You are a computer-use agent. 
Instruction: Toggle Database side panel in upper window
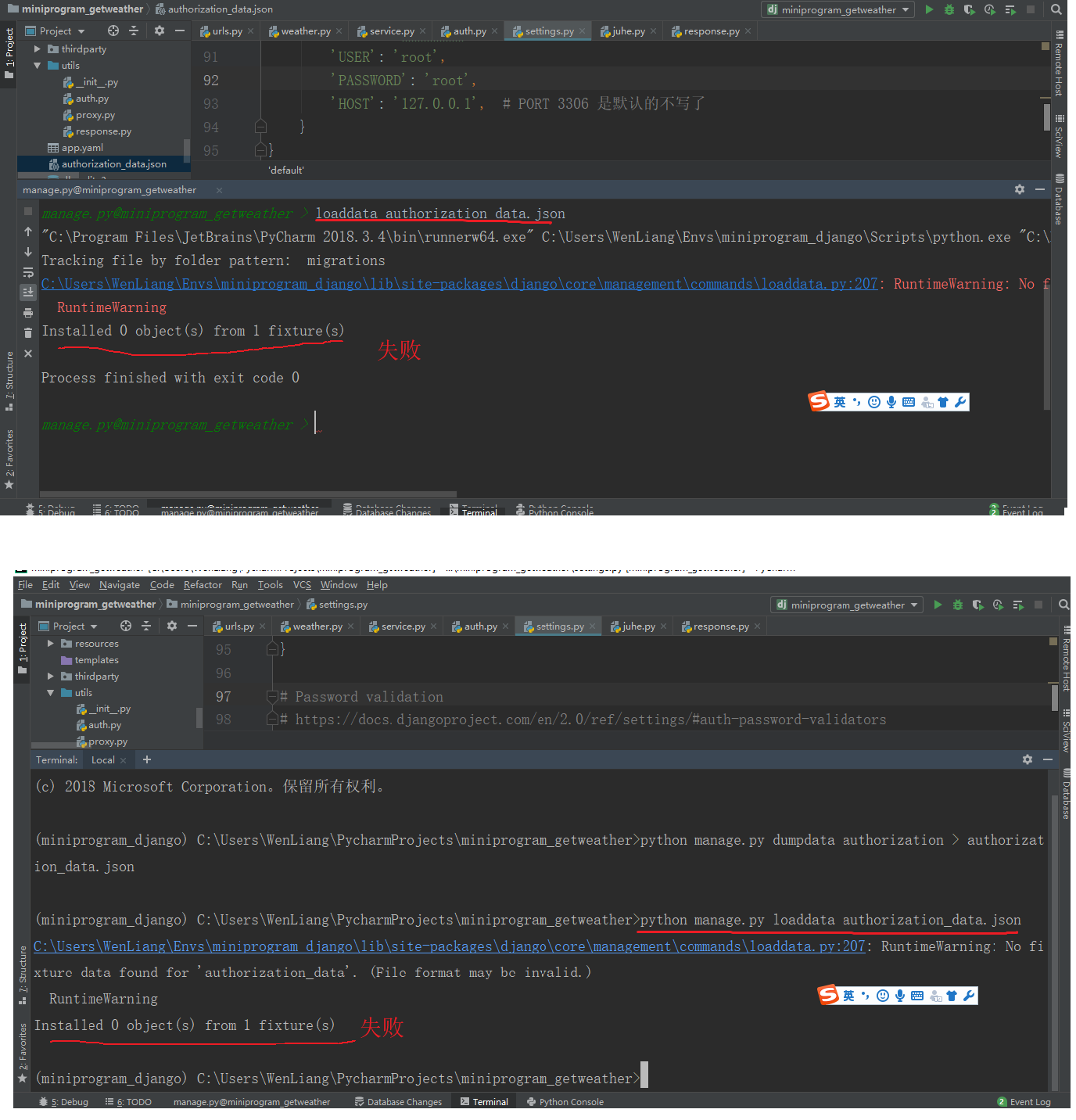coord(1059,199)
